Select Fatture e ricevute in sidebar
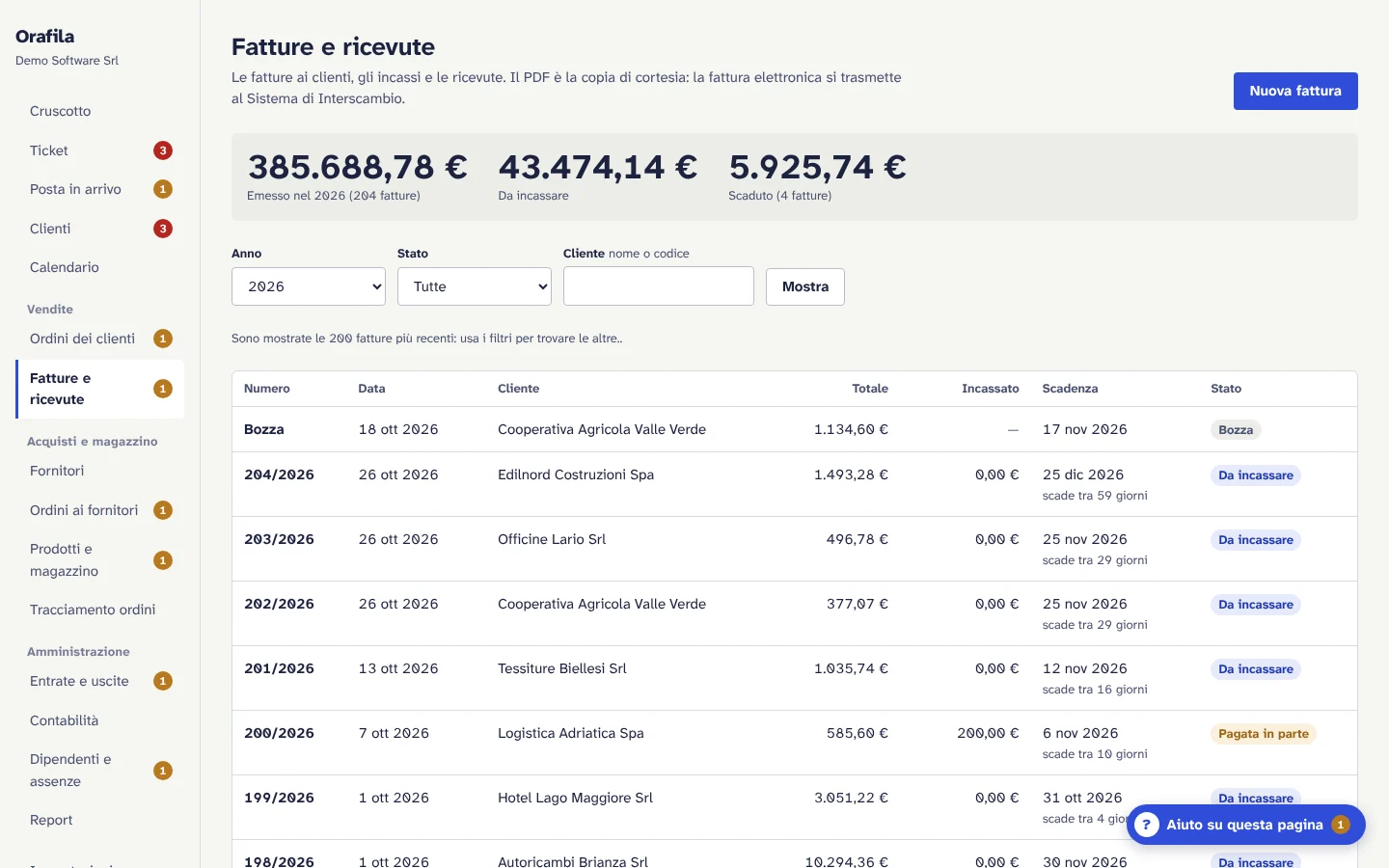The image size is (1389, 868). 99,389
